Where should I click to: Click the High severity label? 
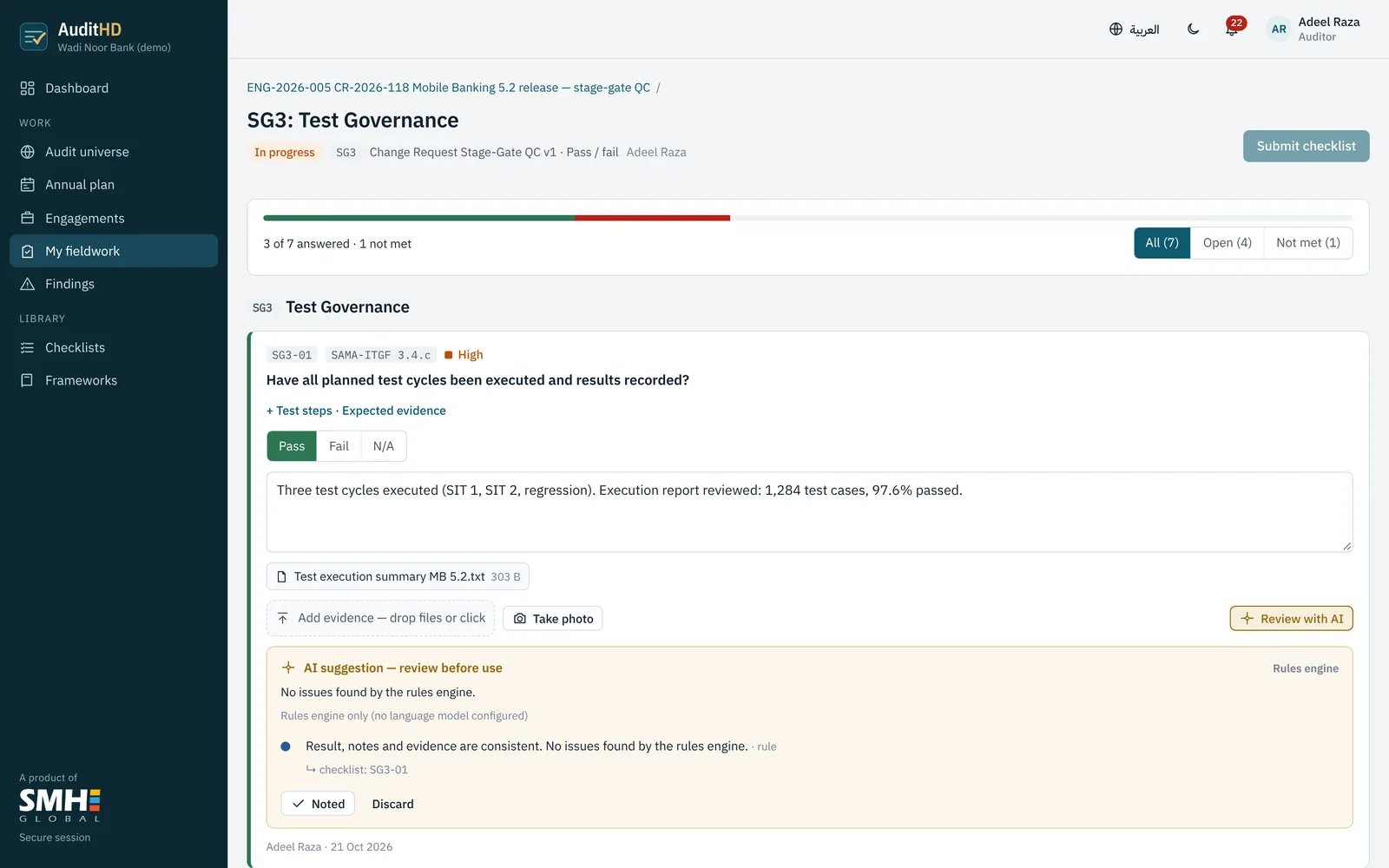coord(464,355)
